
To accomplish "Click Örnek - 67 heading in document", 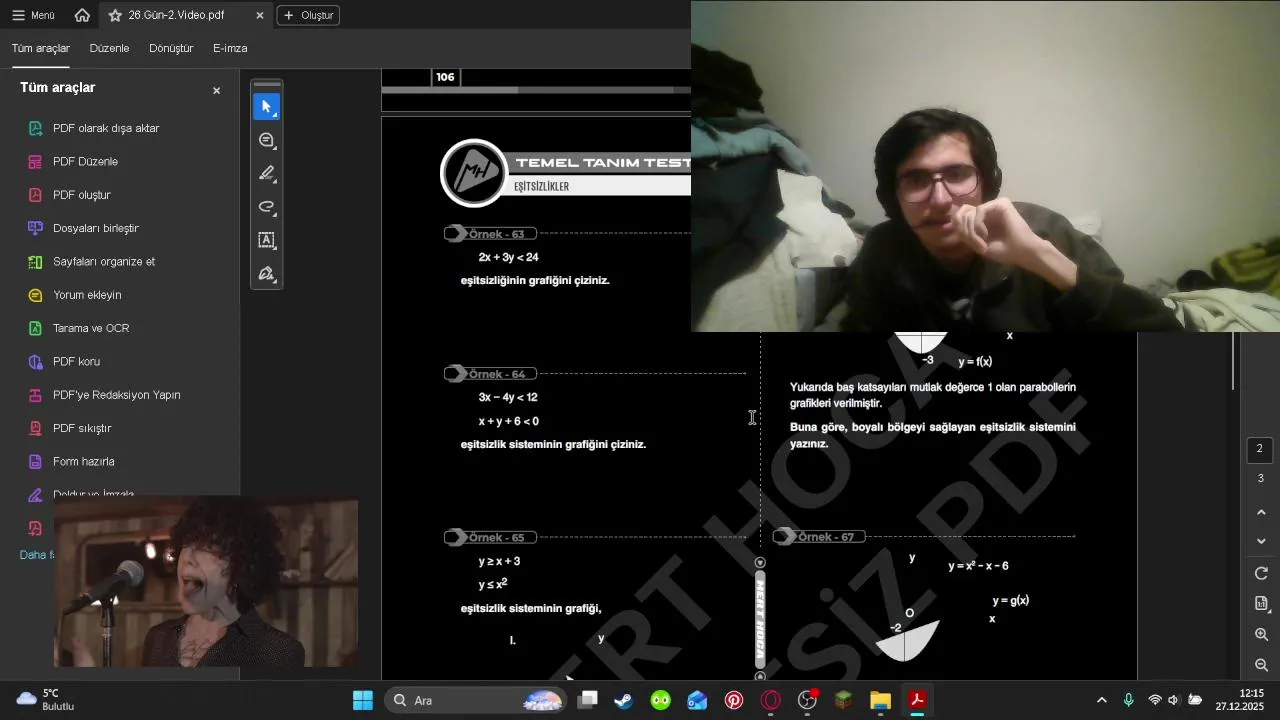I will pyautogui.click(x=825, y=537).
